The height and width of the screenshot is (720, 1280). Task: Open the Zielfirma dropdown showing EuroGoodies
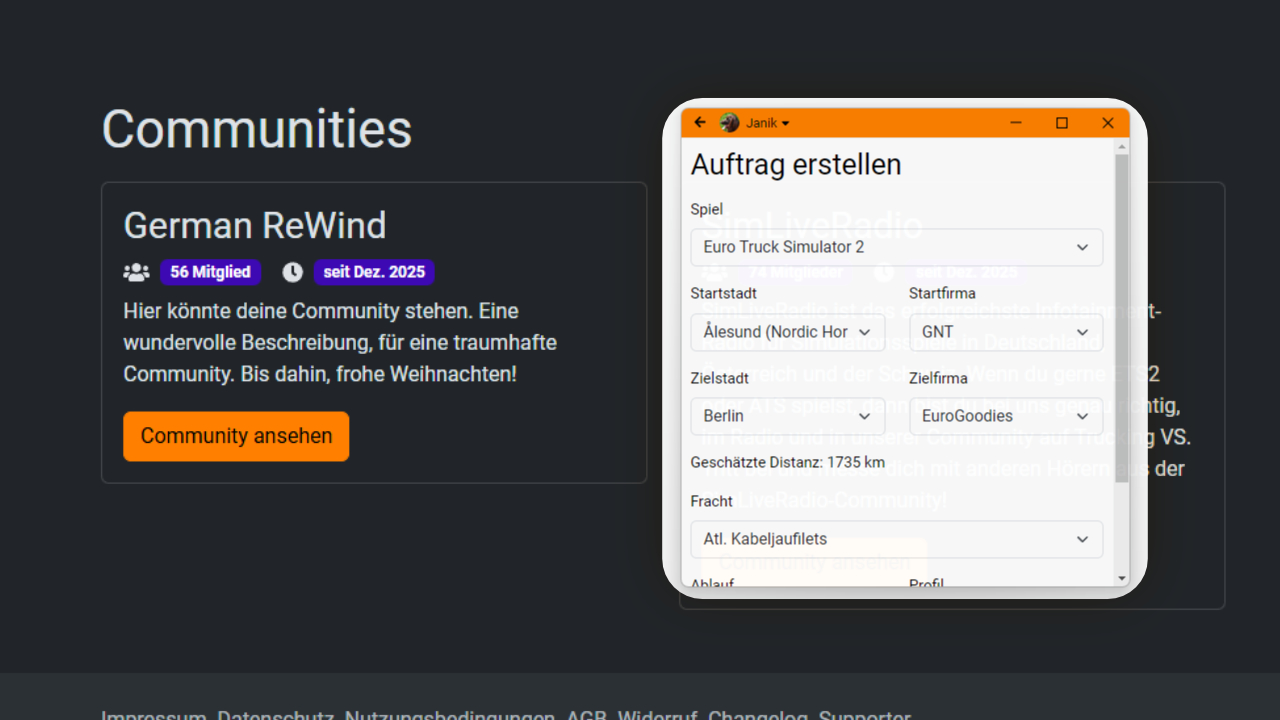1005,416
